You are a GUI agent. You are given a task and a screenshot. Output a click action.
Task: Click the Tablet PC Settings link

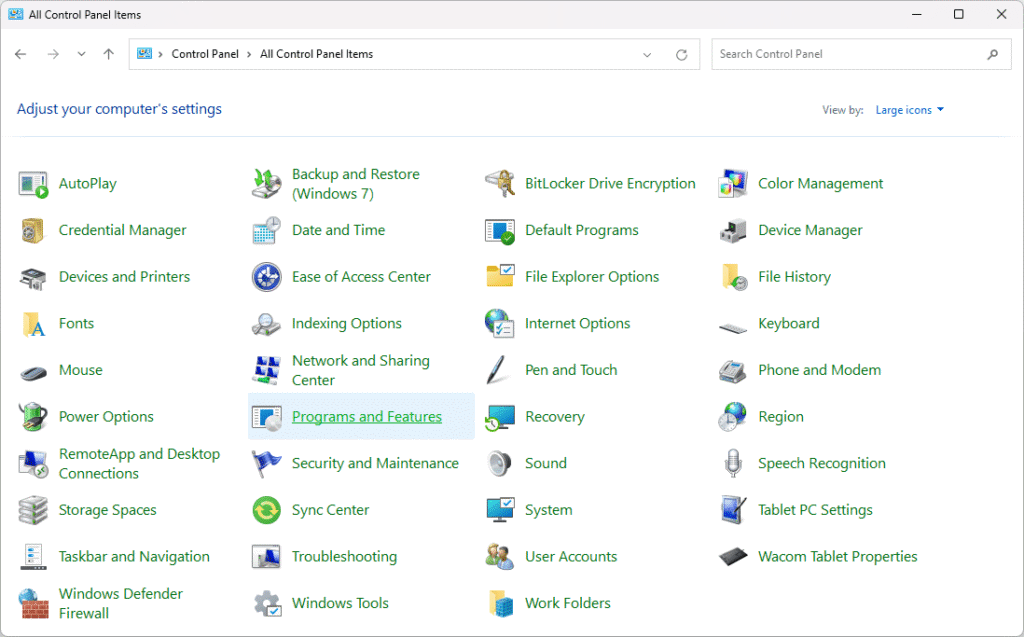pos(815,510)
